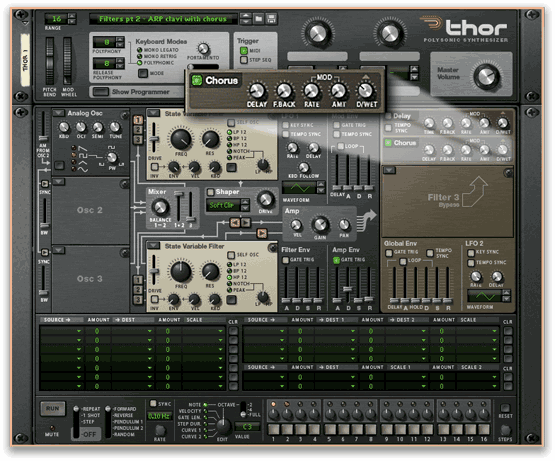Enable LFO 2 KEY SYNC
Screen dimensions: 555x461
point(471,252)
